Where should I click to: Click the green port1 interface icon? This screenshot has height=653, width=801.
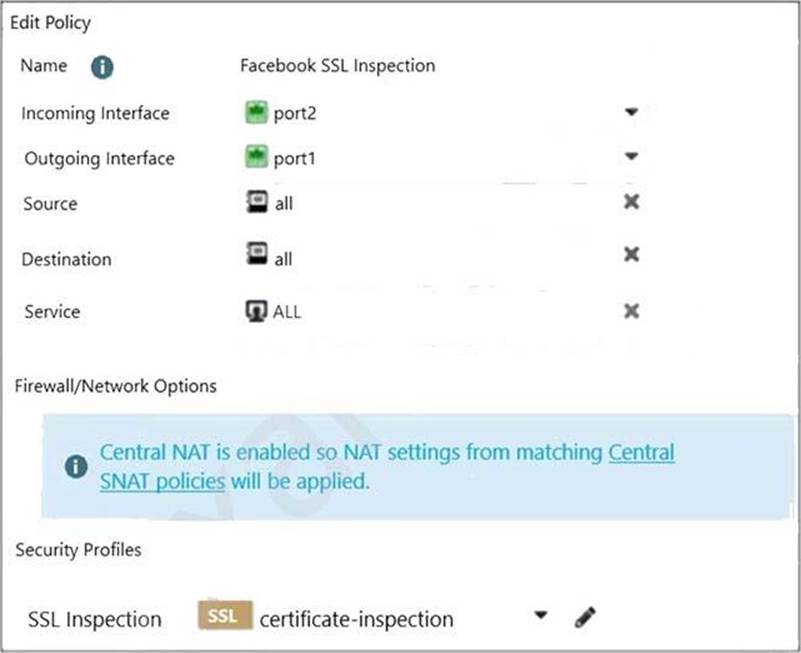coord(256,157)
